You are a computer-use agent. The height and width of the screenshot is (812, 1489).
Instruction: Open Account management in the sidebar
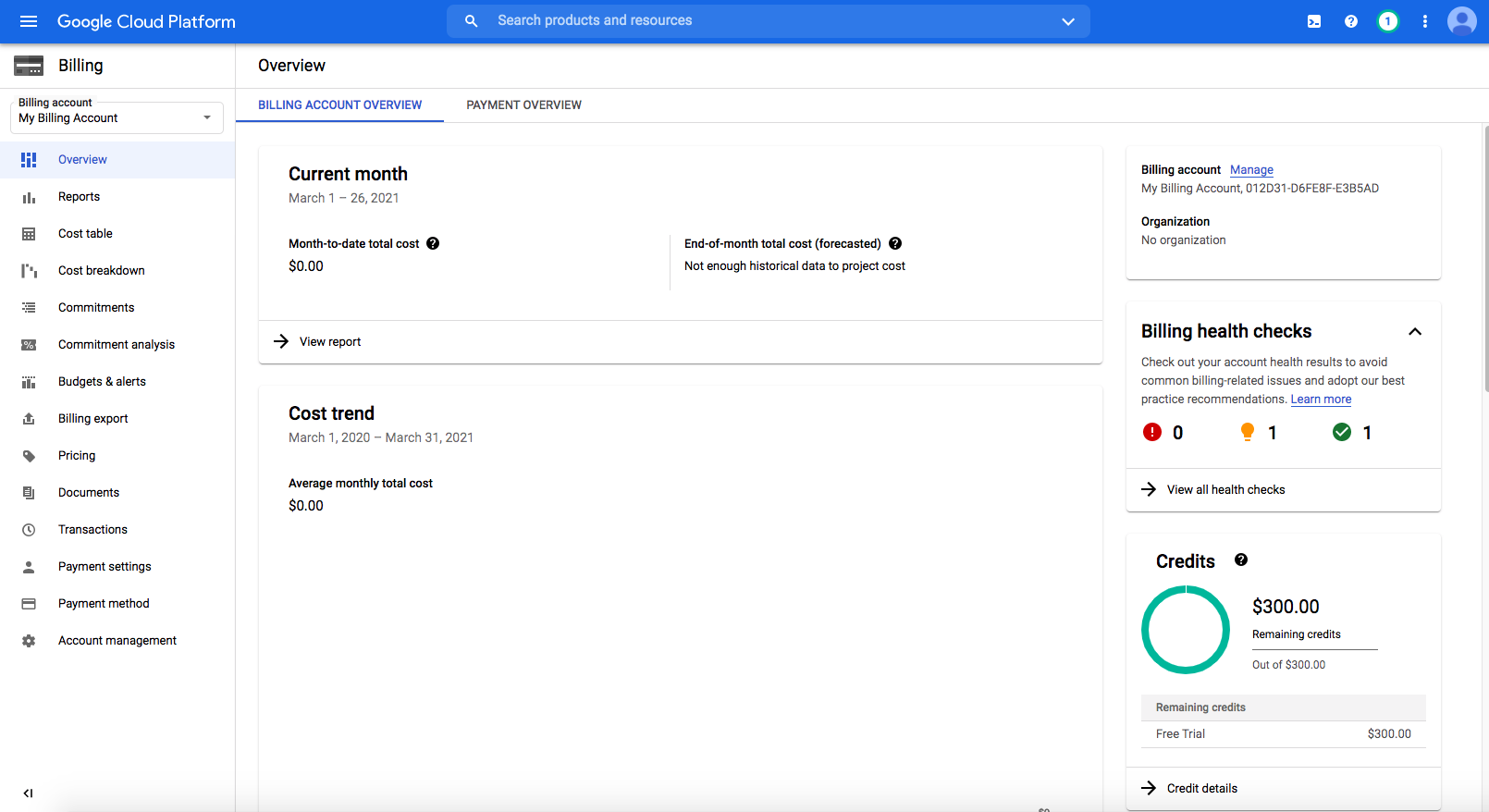pos(117,641)
